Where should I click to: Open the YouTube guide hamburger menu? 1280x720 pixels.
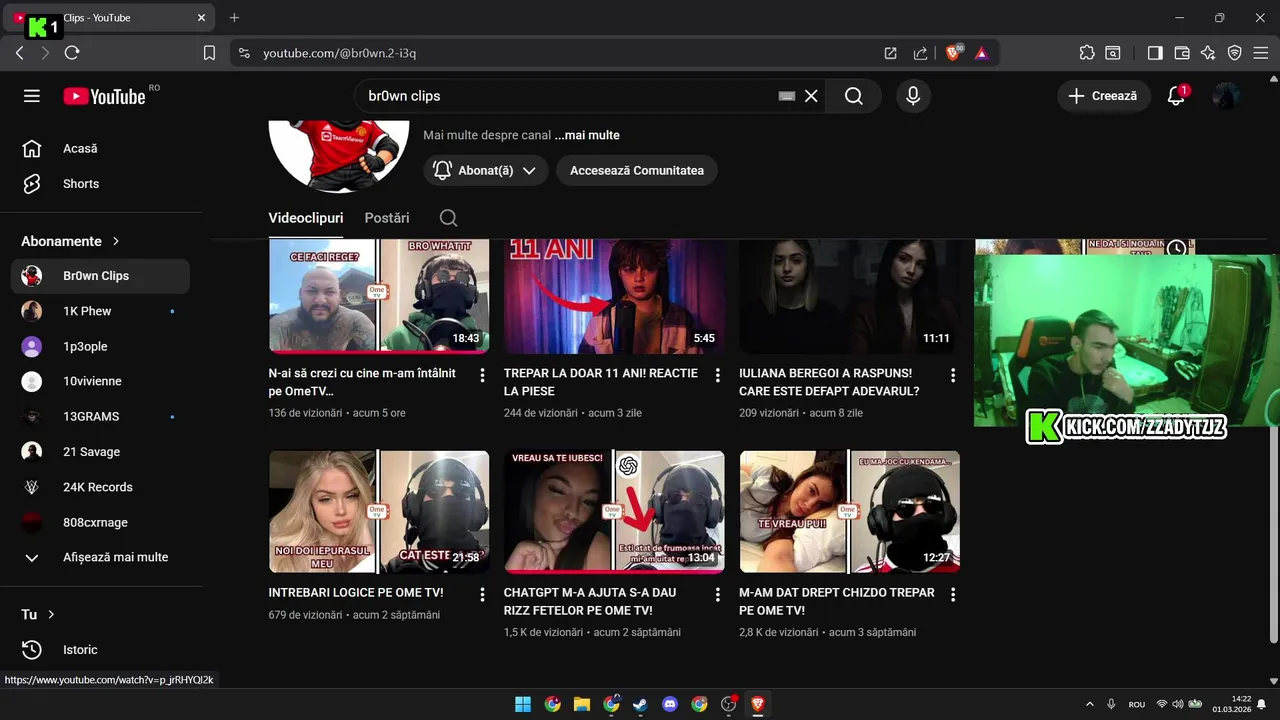point(32,96)
